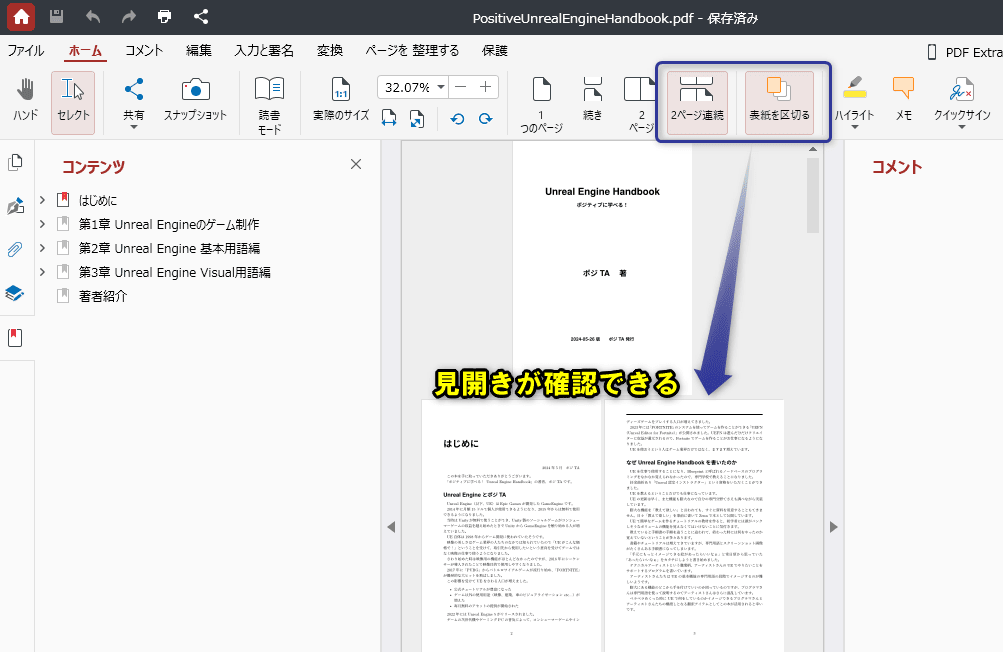Viewport: 1003px width, 652px height.
Task: Take a Snapshot (スナップショット)
Action: point(195,100)
